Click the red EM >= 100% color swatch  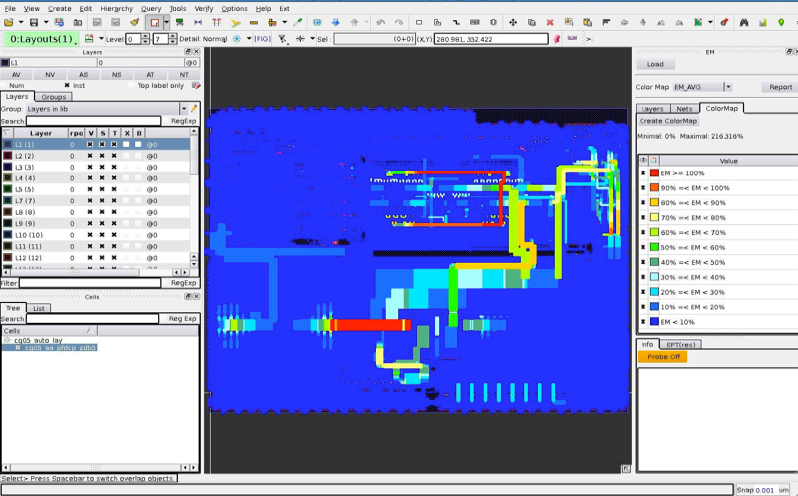pos(654,173)
